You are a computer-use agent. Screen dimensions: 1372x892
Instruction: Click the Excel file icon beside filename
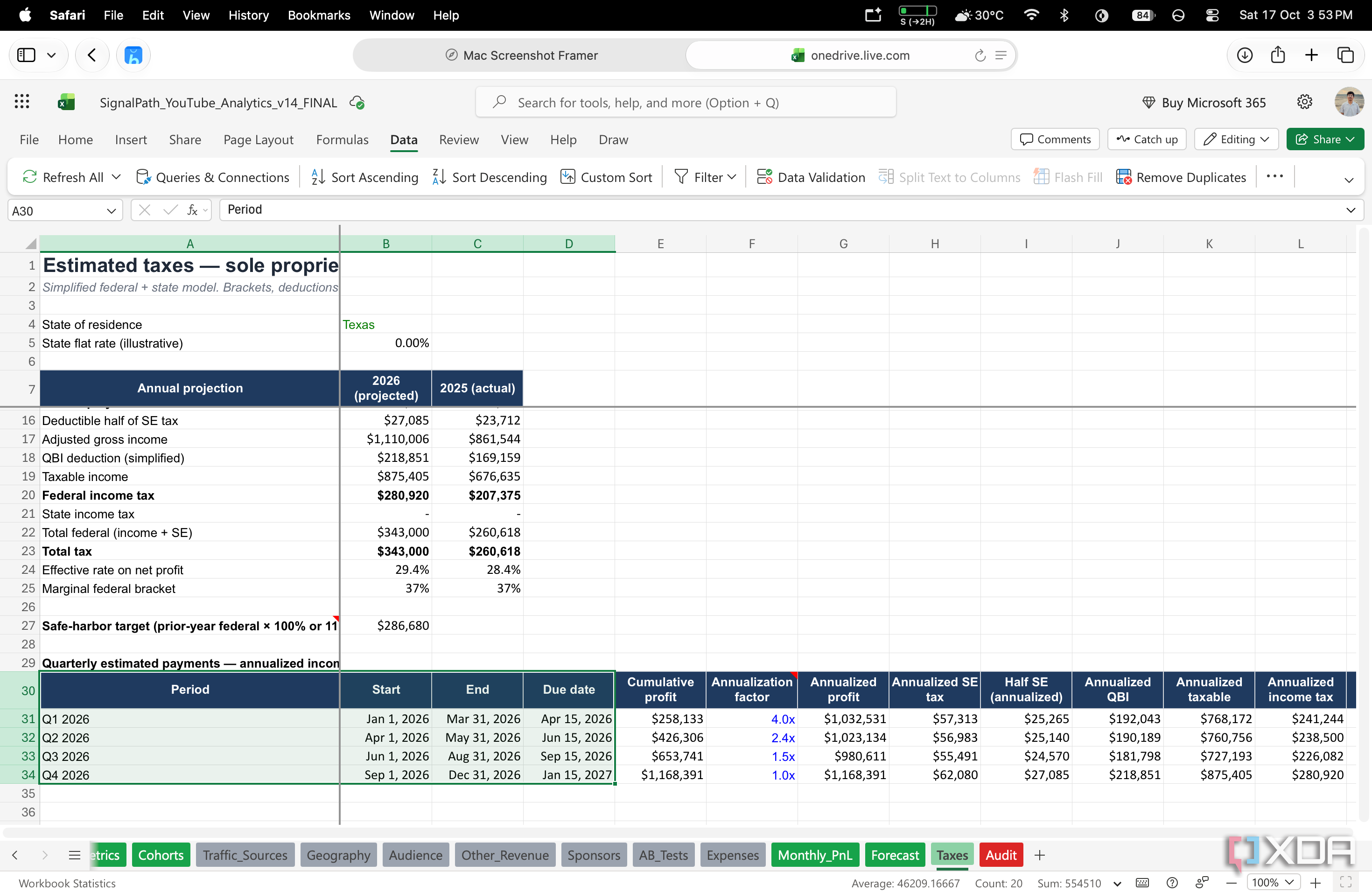click(x=66, y=103)
